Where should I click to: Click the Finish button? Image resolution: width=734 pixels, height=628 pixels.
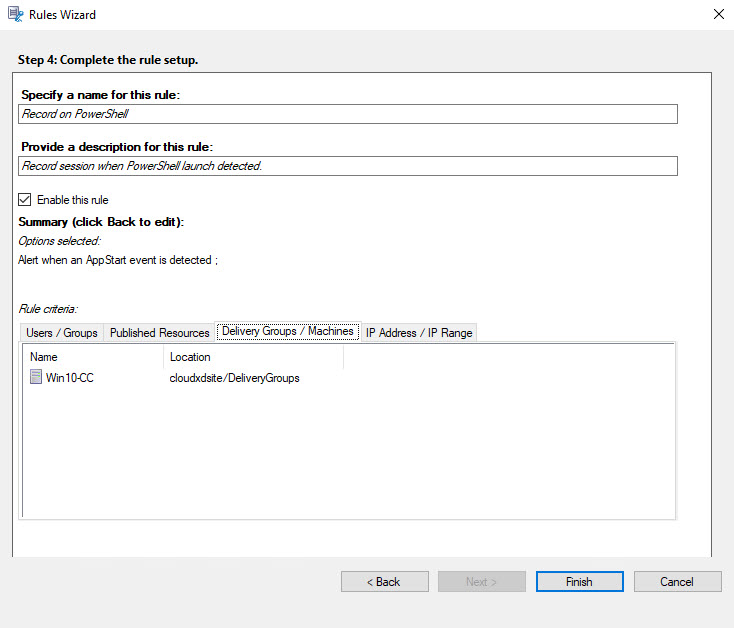point(580,582)
